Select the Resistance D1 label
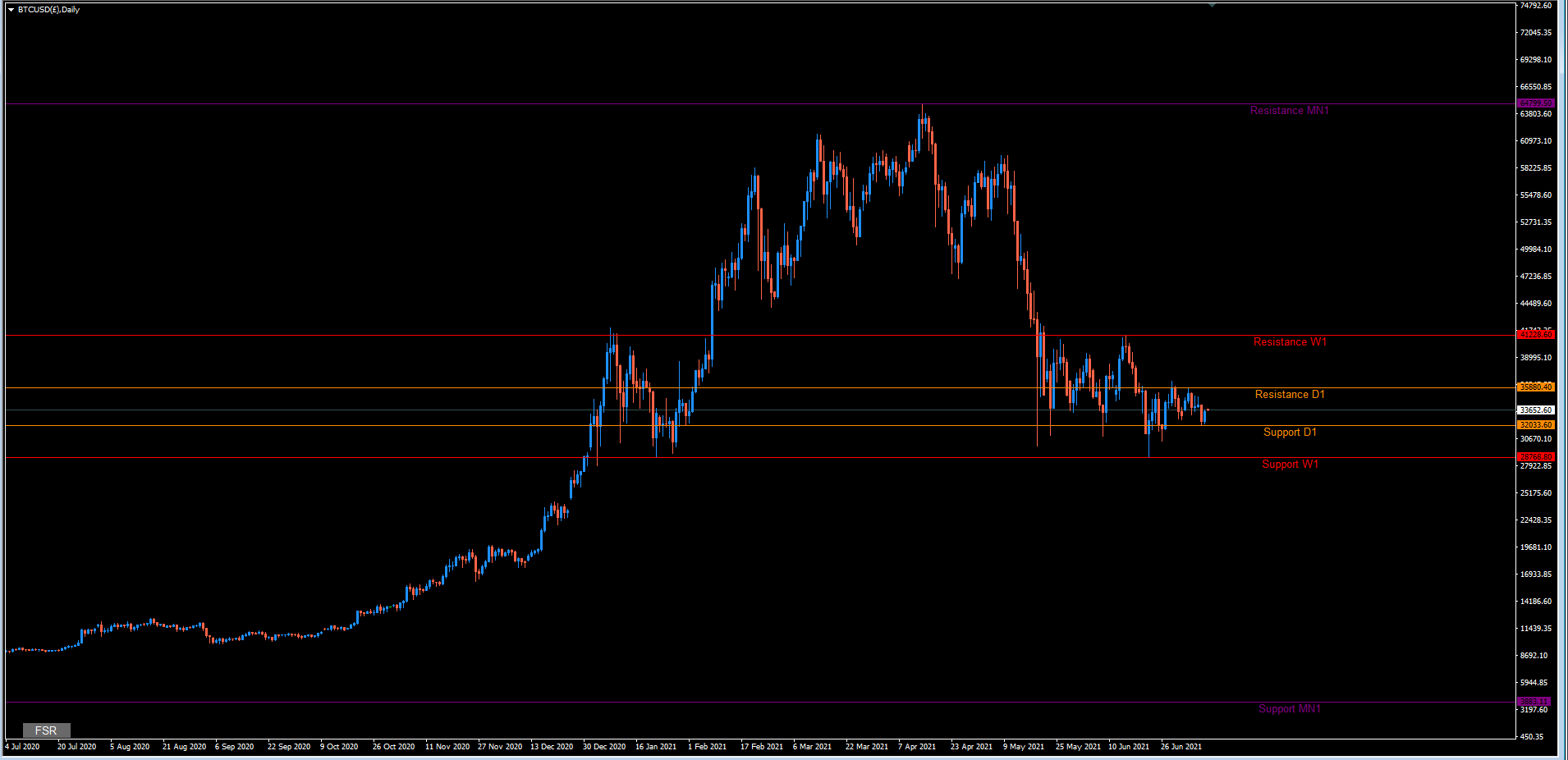Viewport: 1568px width, 760px height. [x=1290, y=395]
